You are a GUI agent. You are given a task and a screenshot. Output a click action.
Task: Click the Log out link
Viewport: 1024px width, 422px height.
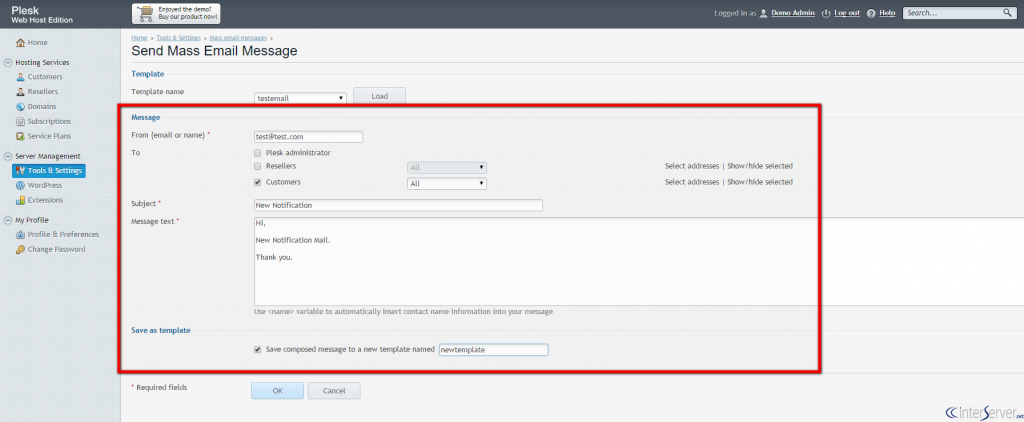847,13
